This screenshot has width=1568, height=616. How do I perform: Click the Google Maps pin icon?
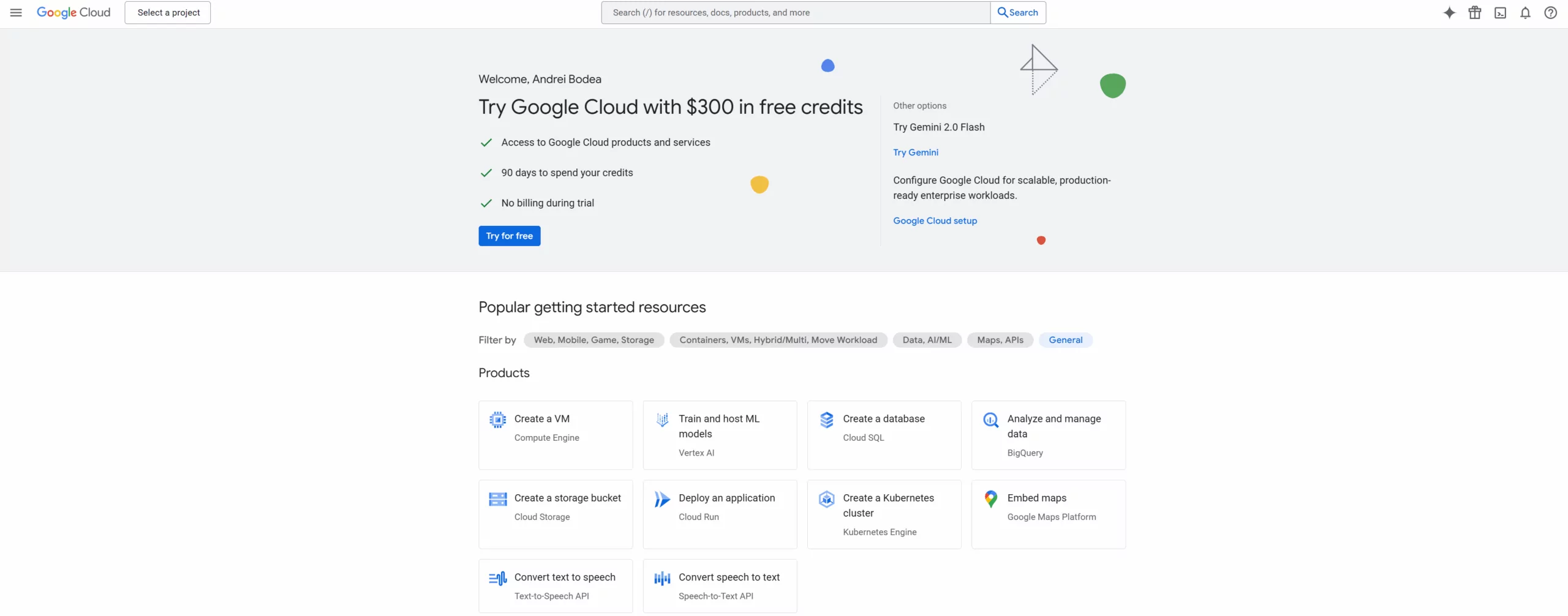[990, 499]
